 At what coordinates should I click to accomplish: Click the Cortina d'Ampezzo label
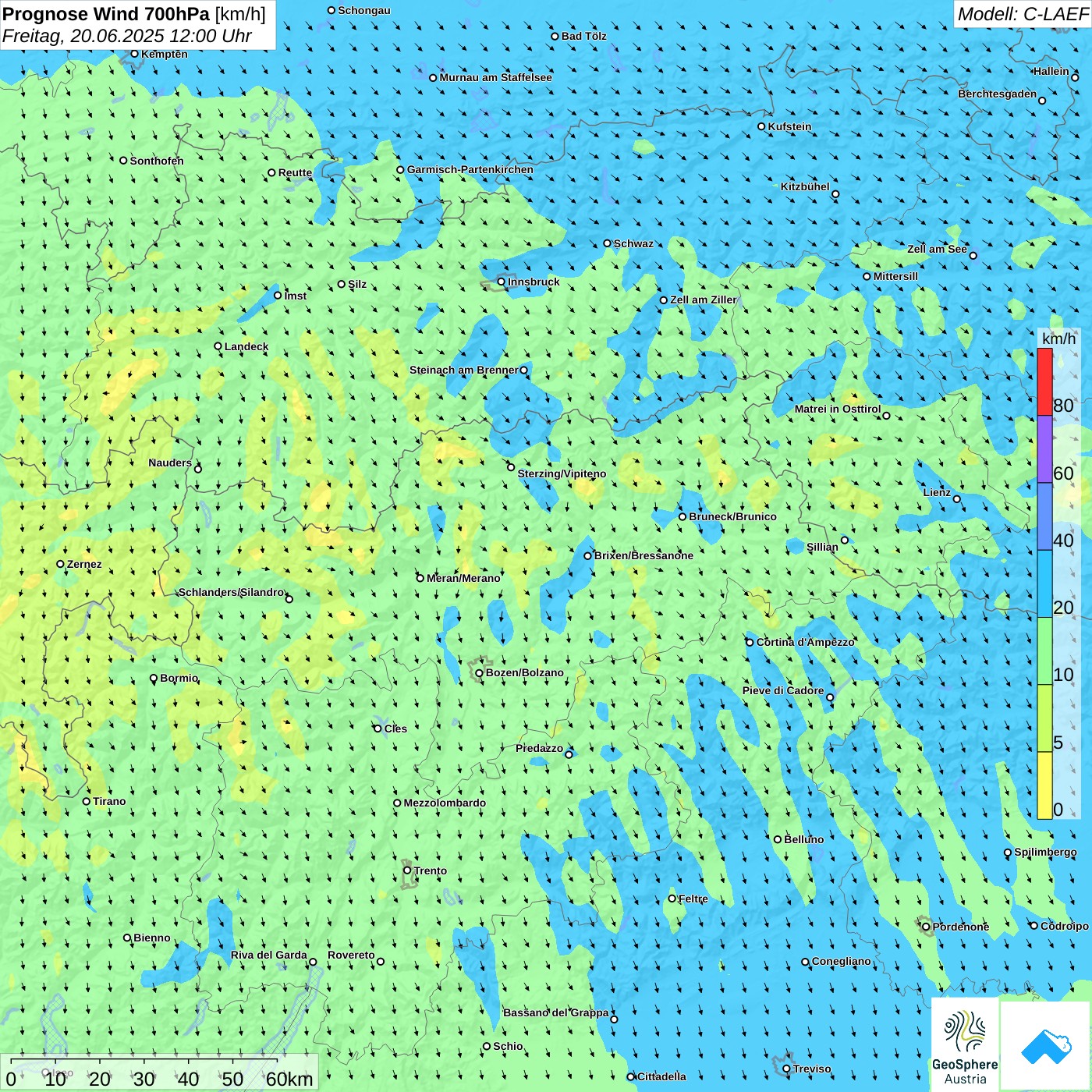tap(806, 642)
